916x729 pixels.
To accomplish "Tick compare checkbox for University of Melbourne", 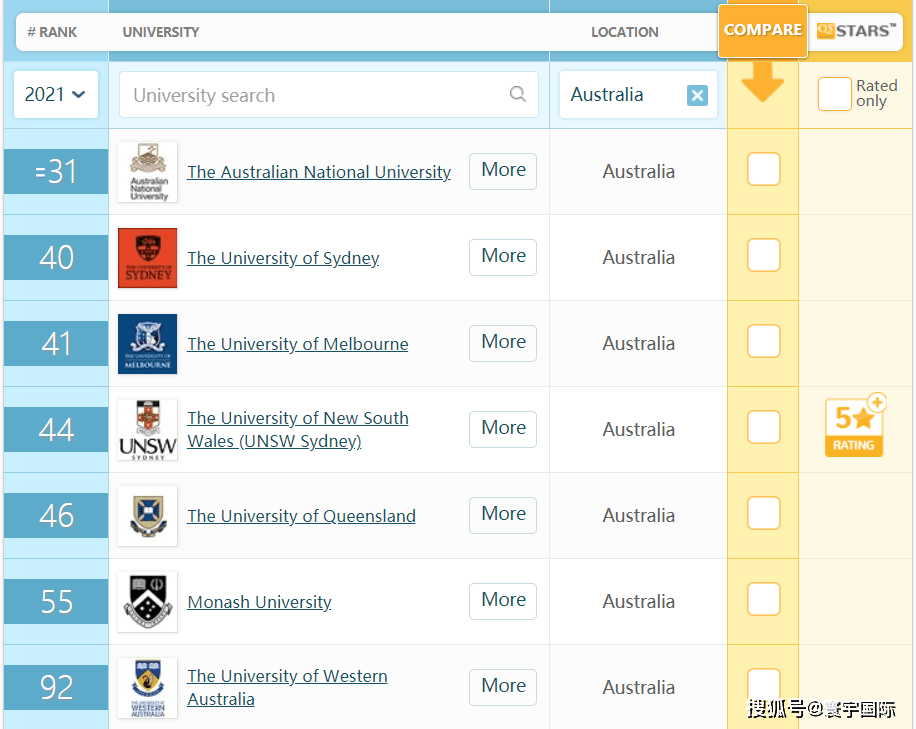I will (x=763, y=342).
